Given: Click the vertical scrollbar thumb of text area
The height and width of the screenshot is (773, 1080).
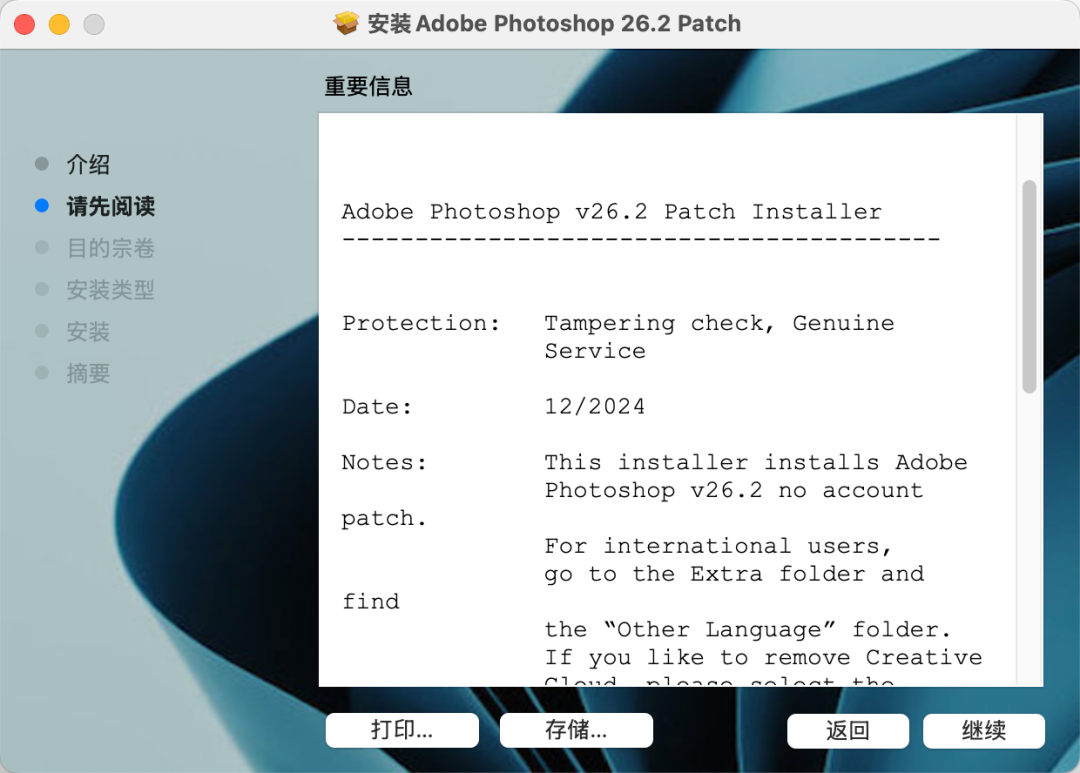Looking at the screenshot, I should [x=1029, y=287].
